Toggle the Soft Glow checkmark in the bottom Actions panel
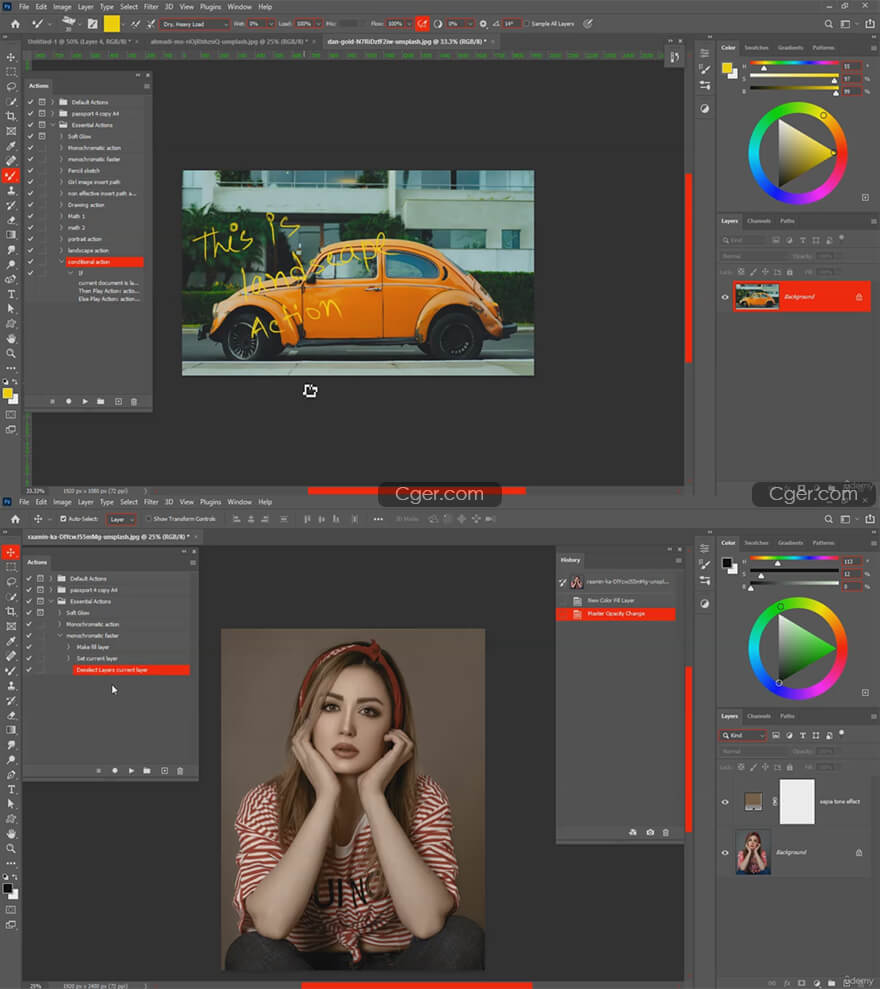 point(29,613)
